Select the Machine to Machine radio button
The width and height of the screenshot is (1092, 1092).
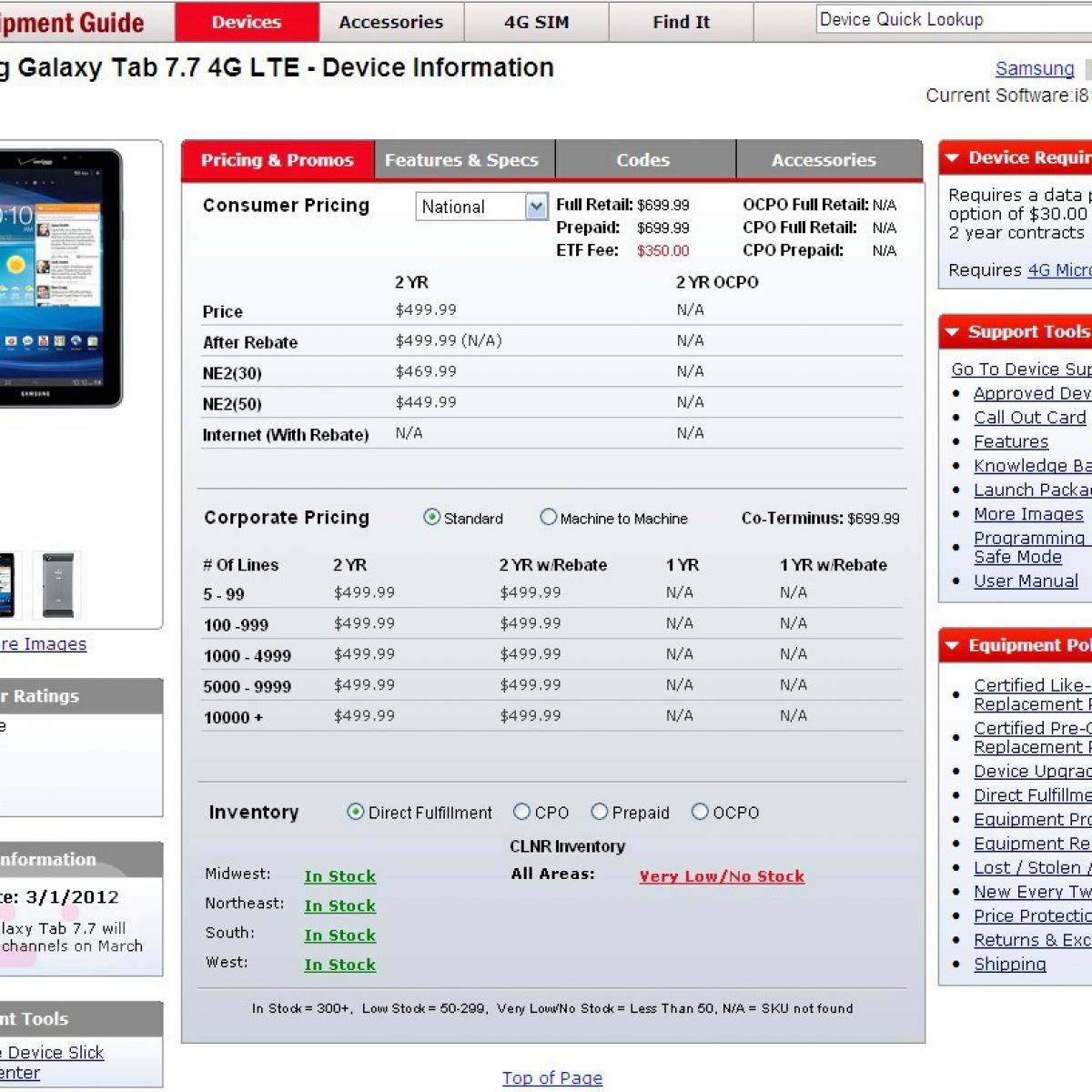pyautogui.click(x=548, y=518)
